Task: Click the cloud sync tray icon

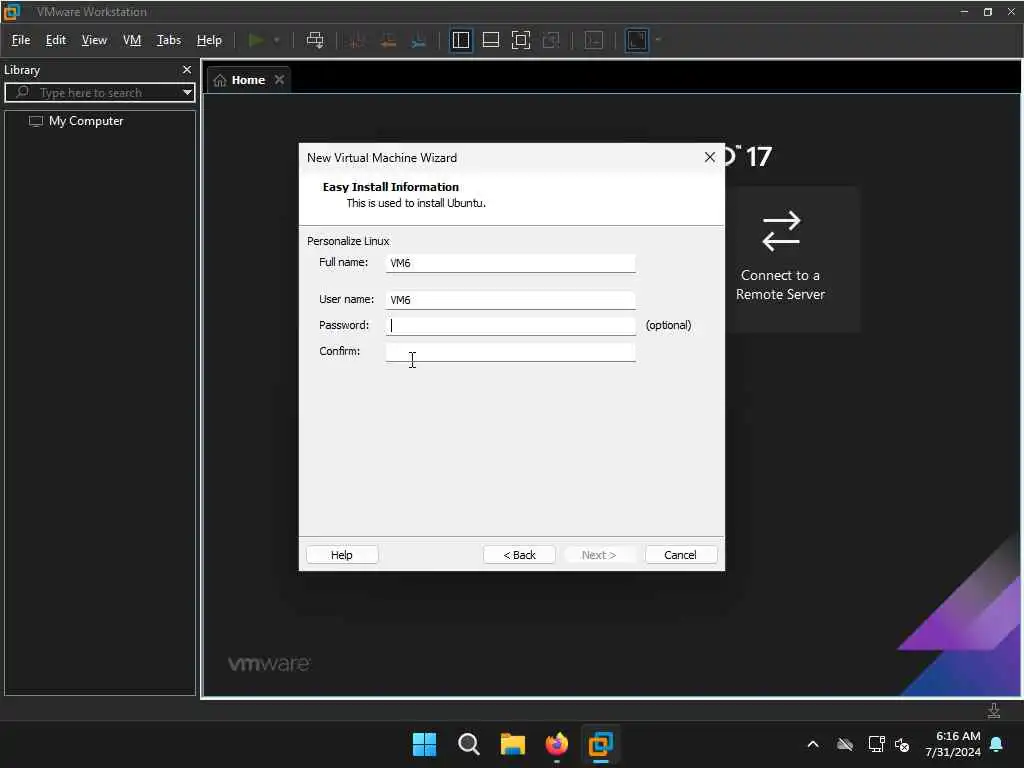Action: pos(845,744)
